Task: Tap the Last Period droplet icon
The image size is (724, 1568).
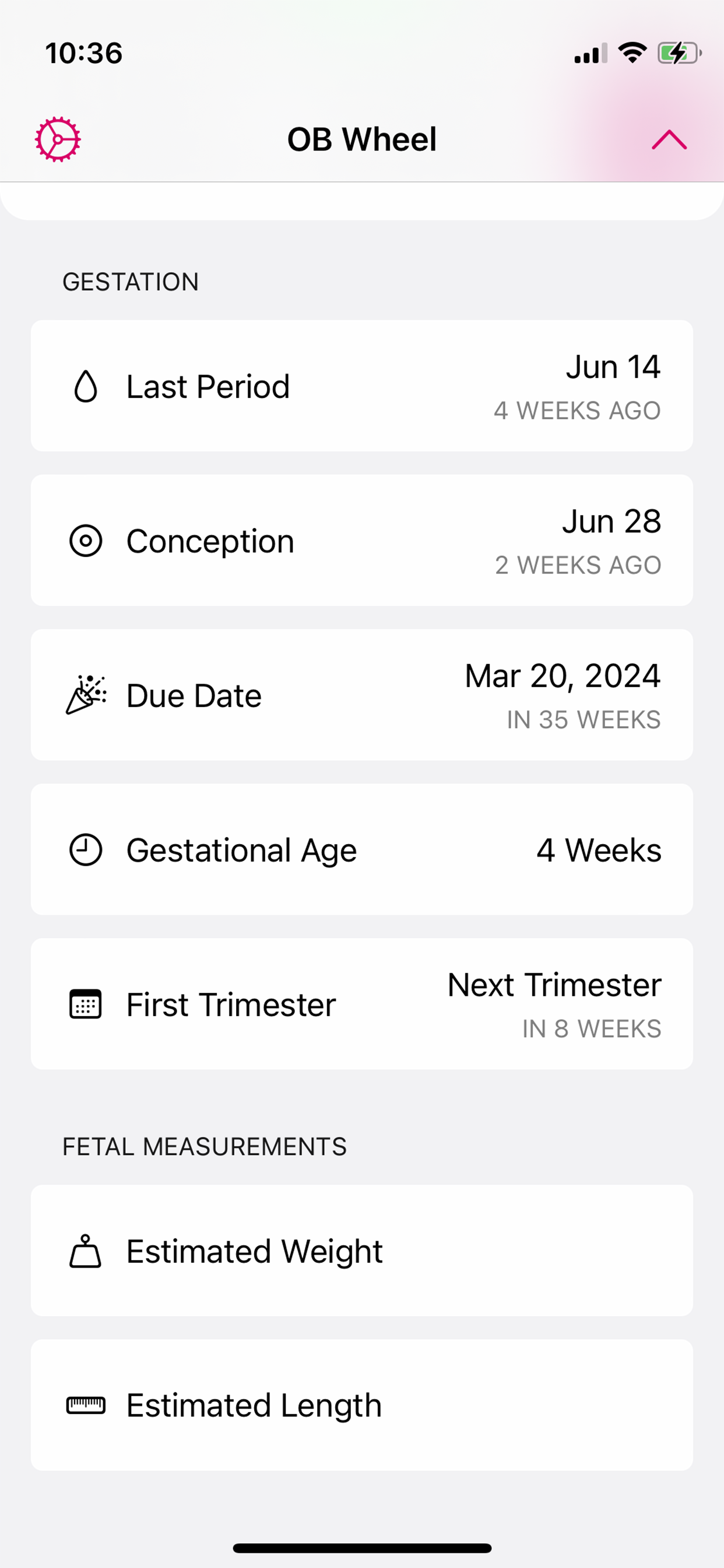Action: tap(86, 386)
